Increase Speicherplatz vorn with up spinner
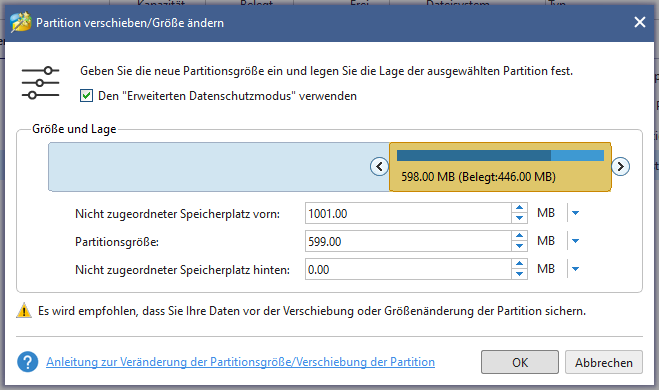Screen dimensions: 659x390 pos(519,208)
